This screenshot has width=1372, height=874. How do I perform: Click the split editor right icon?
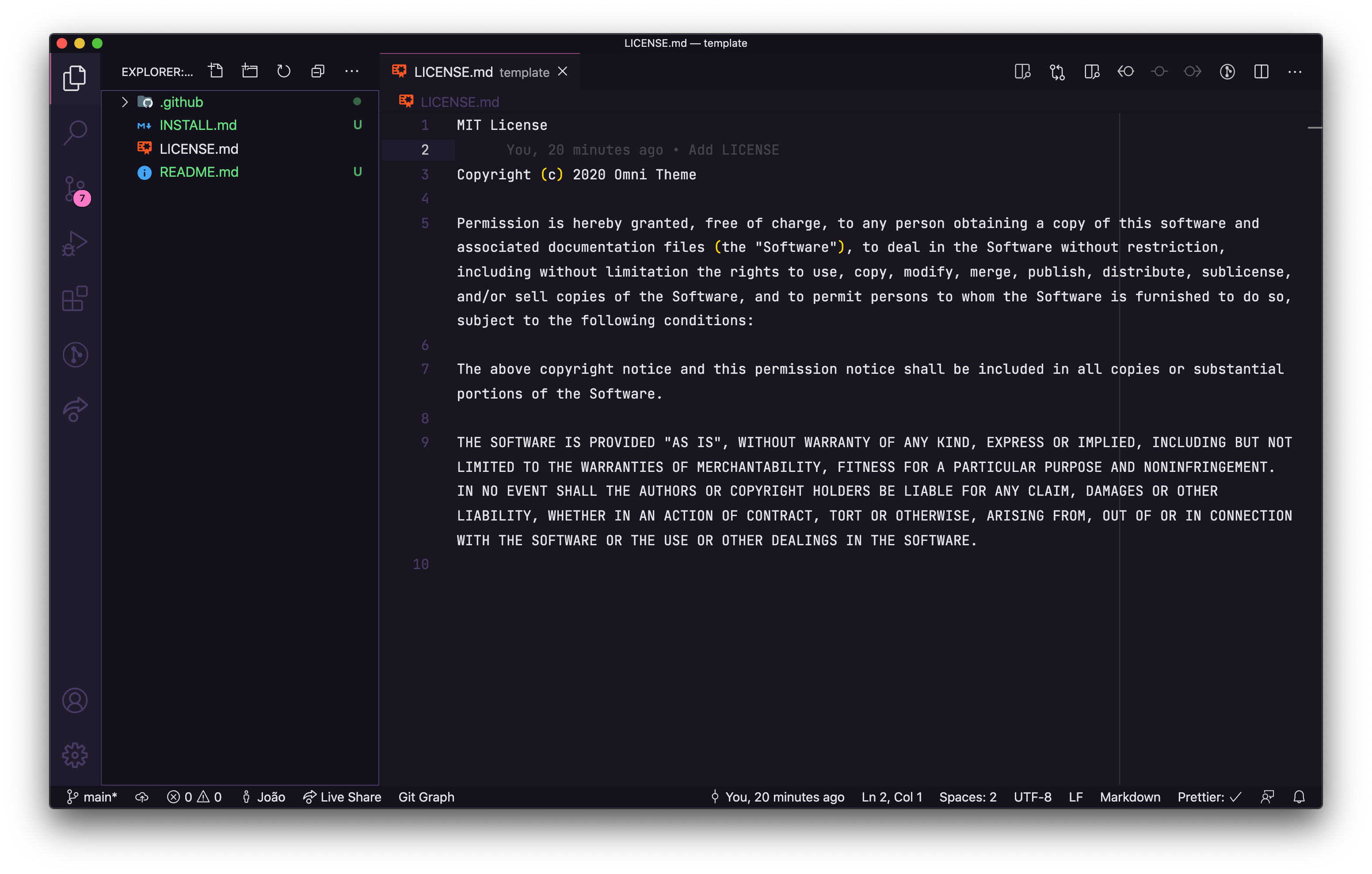pos(1261,72)
